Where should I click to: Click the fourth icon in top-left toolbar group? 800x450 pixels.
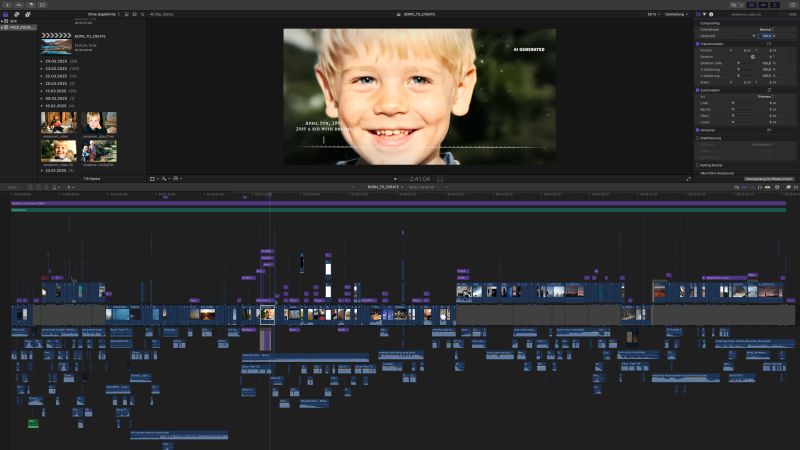[42, 5]
